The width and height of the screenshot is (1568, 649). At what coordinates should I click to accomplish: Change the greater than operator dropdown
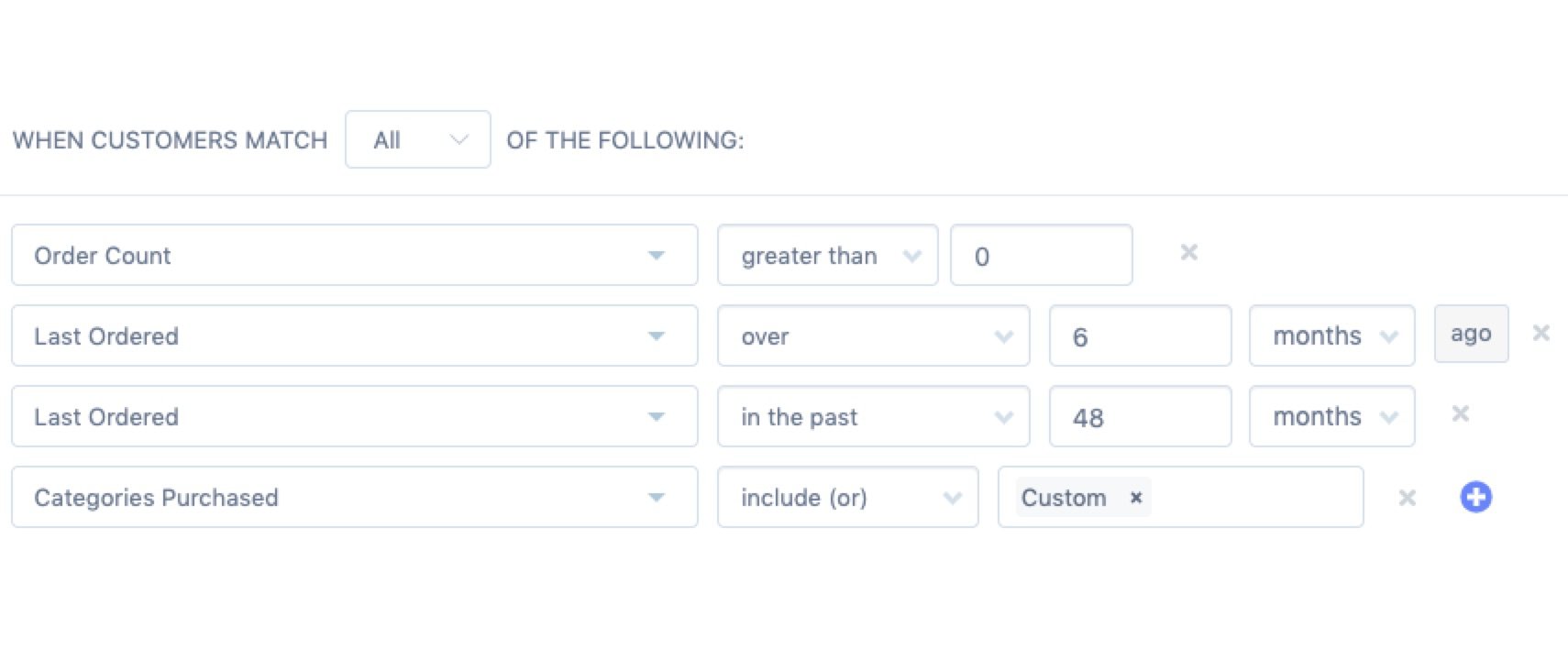tap(827, 255)
